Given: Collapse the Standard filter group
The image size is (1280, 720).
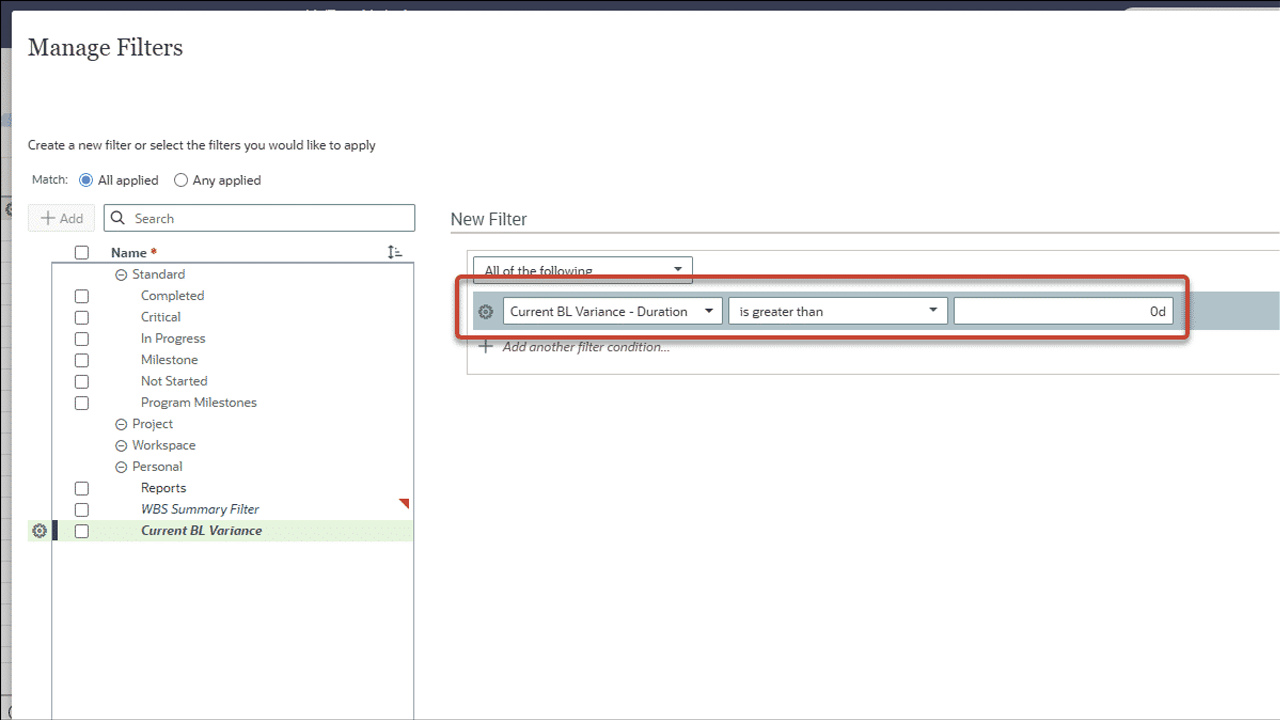Looking at the screenshot, I should pyautogui.click(x=121, y=275).
